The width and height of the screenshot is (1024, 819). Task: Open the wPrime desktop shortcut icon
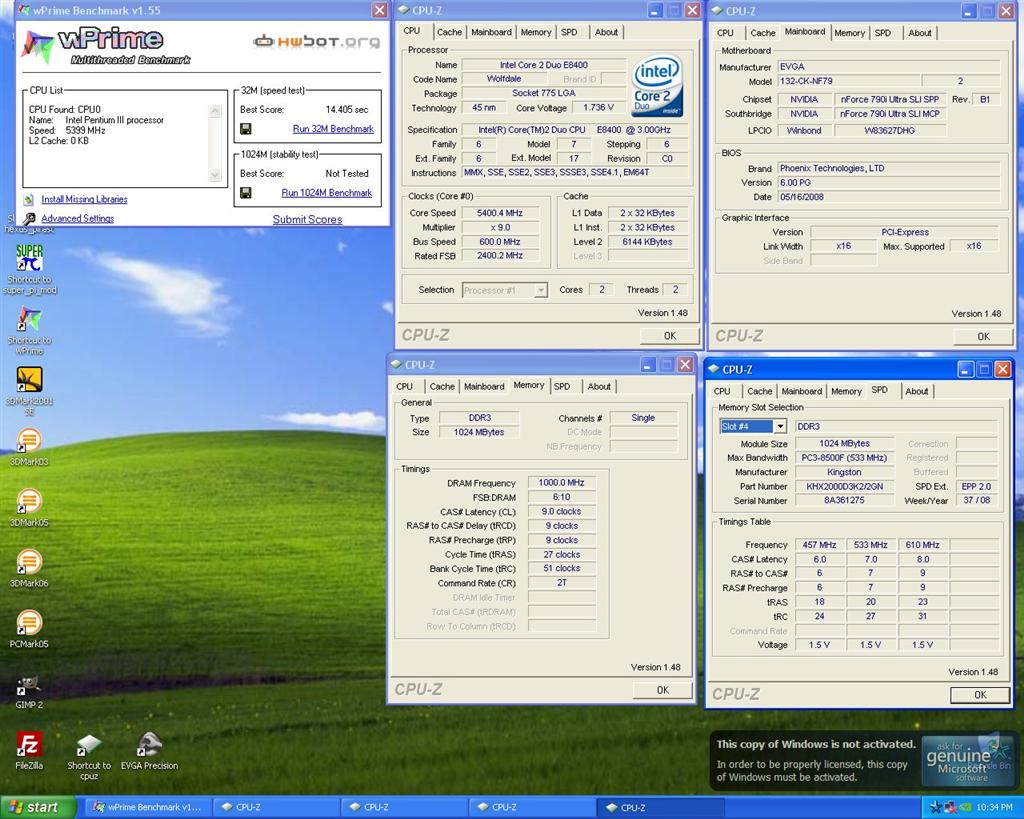click(x=29, y=321)
